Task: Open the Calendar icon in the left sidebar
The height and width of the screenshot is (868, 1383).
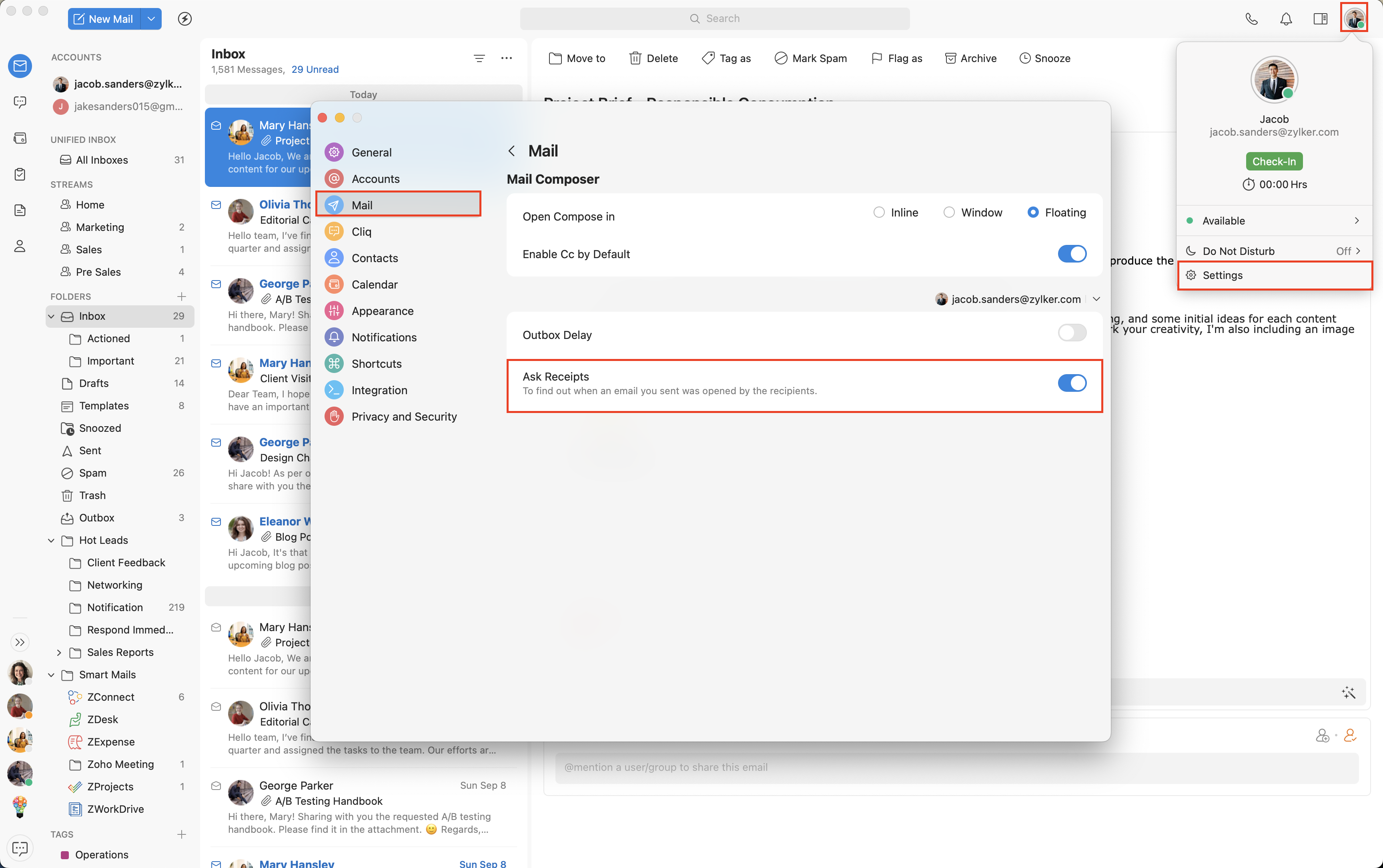Action: point(20,138)
